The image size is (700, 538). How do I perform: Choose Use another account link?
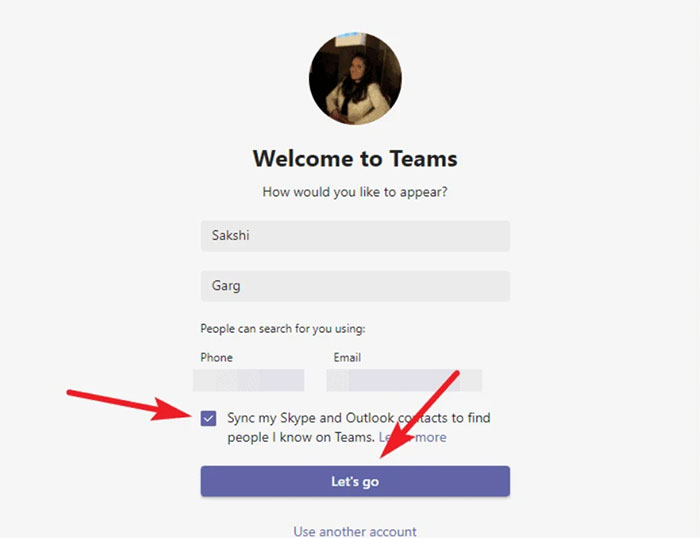pyautogui.click(x=355, y=531)
